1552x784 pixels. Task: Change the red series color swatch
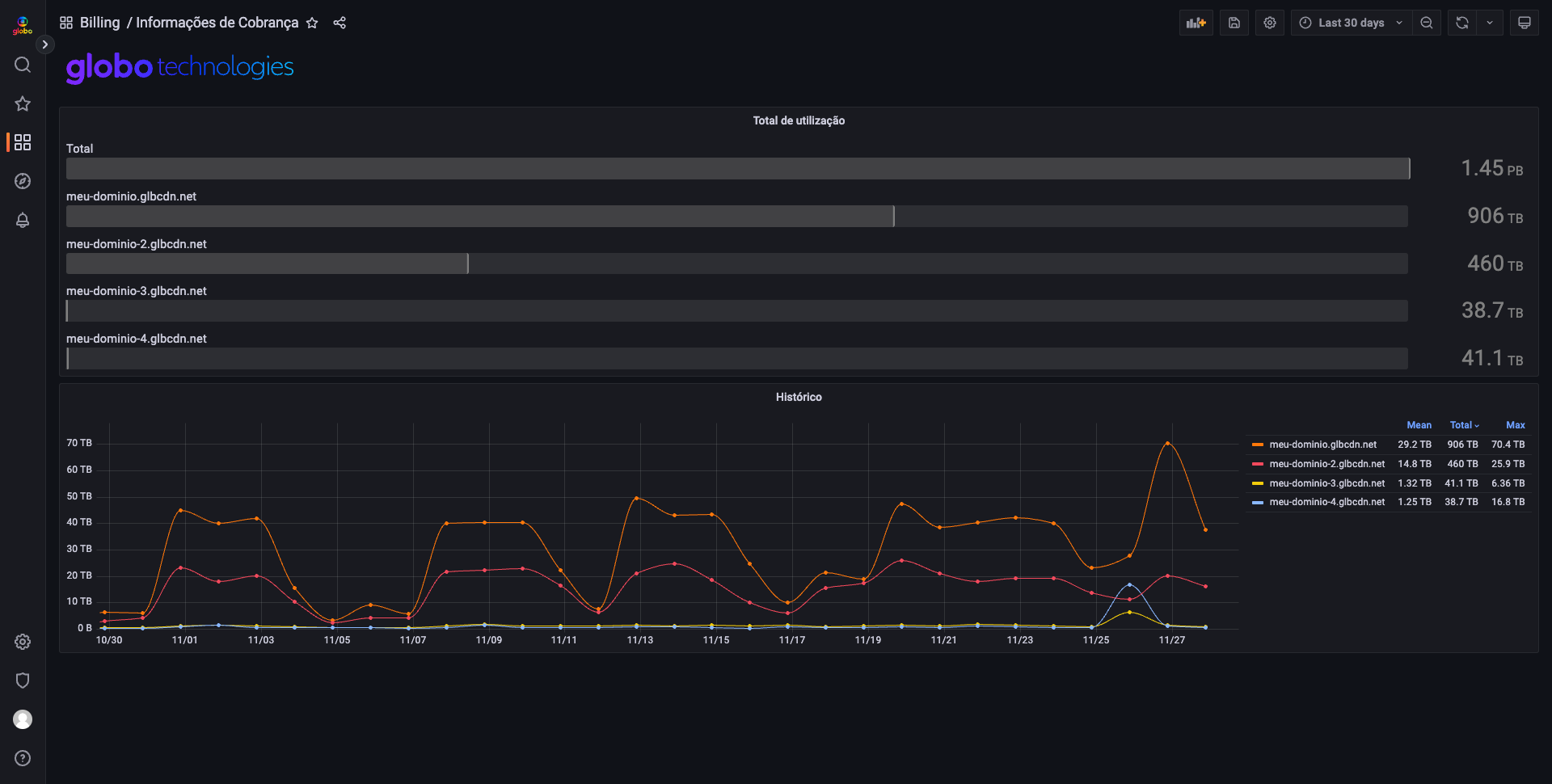point(1258,464)
